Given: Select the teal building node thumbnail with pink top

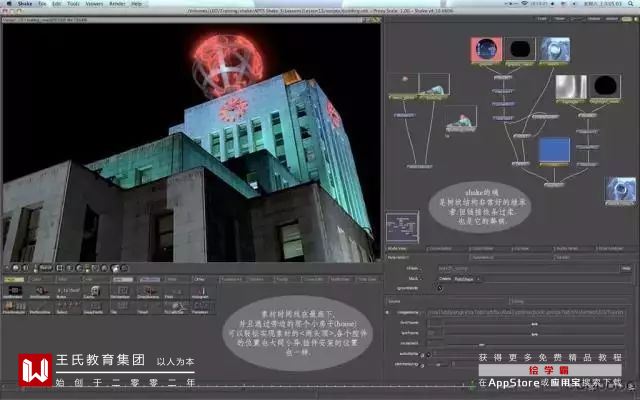Looking at the screenshot, I should [461, 117].
